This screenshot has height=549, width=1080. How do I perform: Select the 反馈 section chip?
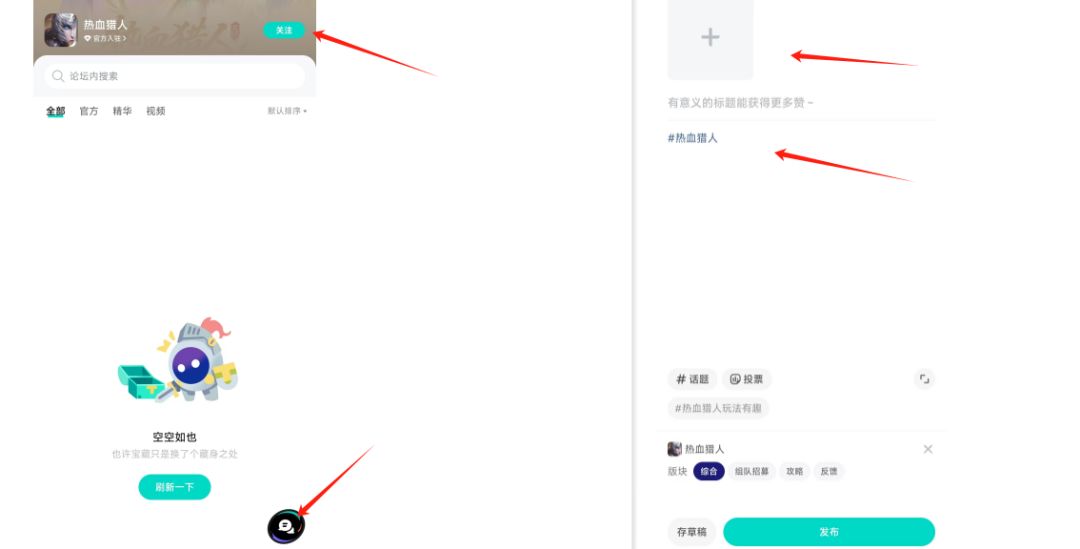point(829,471)
